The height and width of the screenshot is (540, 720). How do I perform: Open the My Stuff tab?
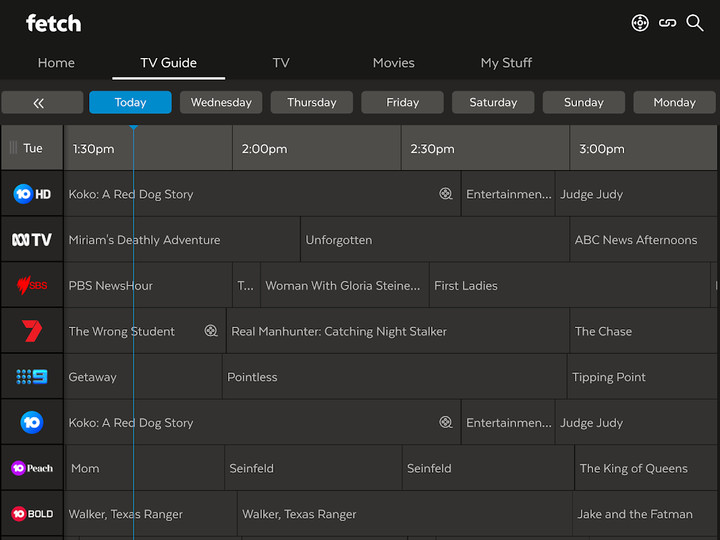tap(506, 62)
